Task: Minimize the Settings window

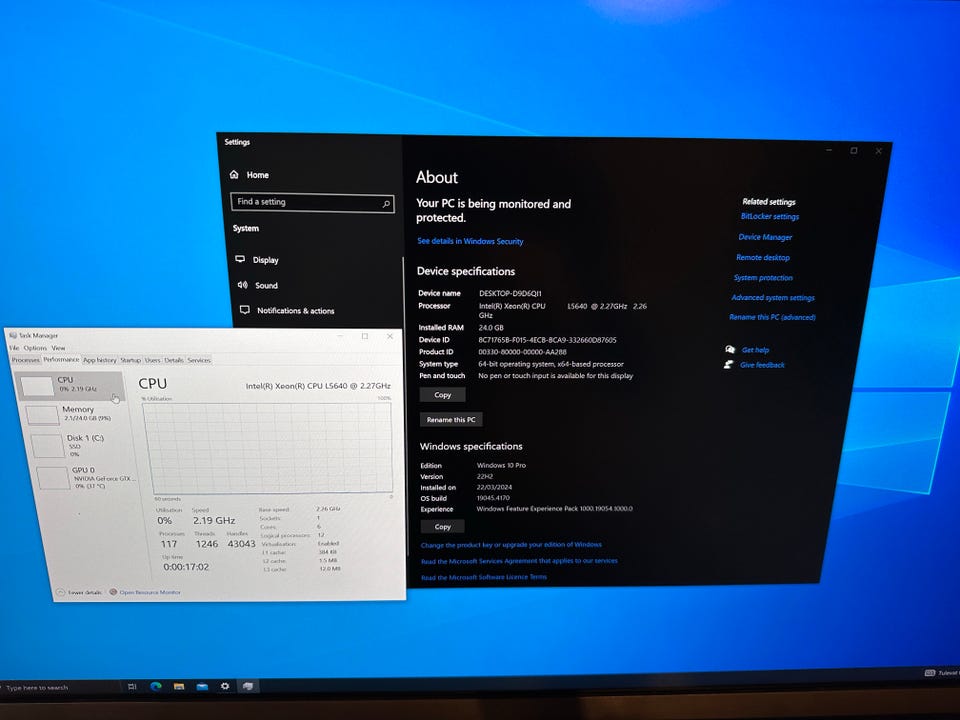Action: pos(829,150)
